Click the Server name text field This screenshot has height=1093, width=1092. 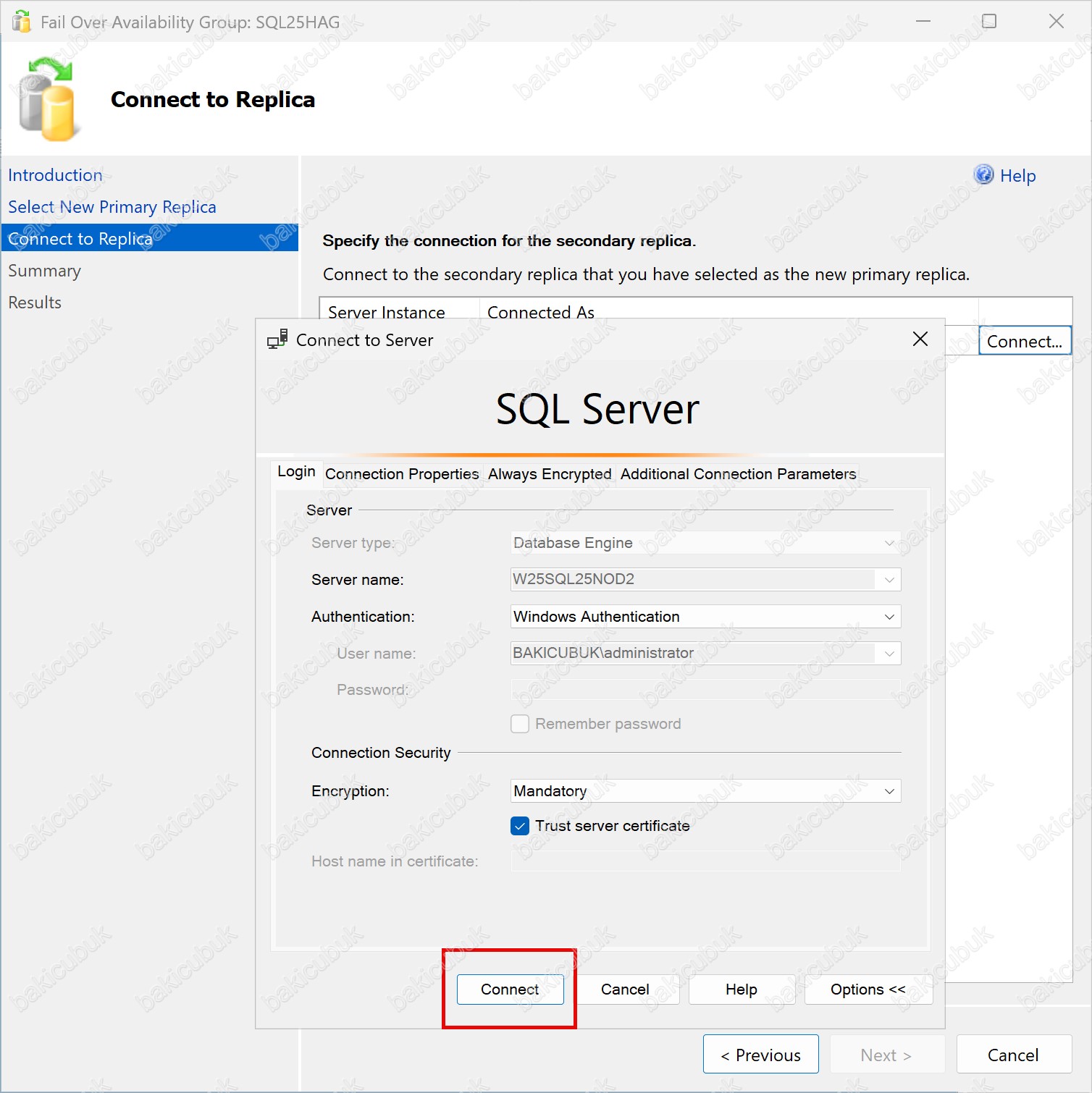point(694,580)
